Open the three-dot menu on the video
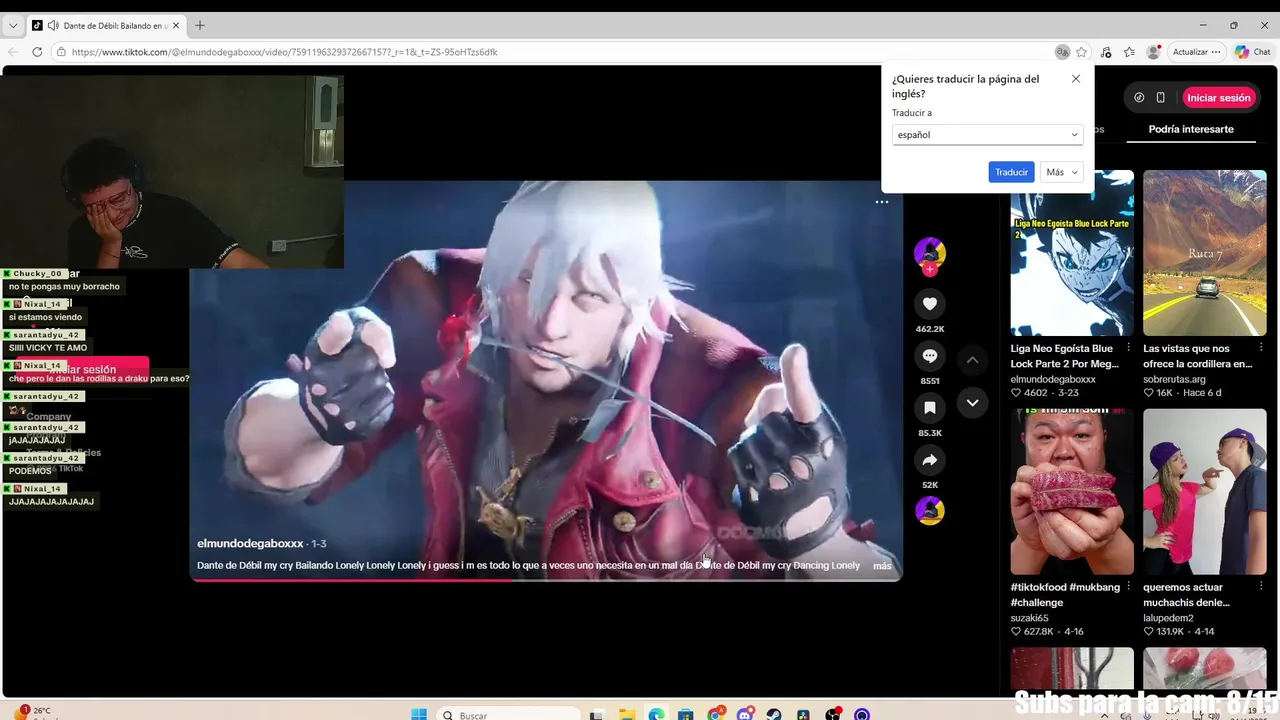 [x=881, y=202]
